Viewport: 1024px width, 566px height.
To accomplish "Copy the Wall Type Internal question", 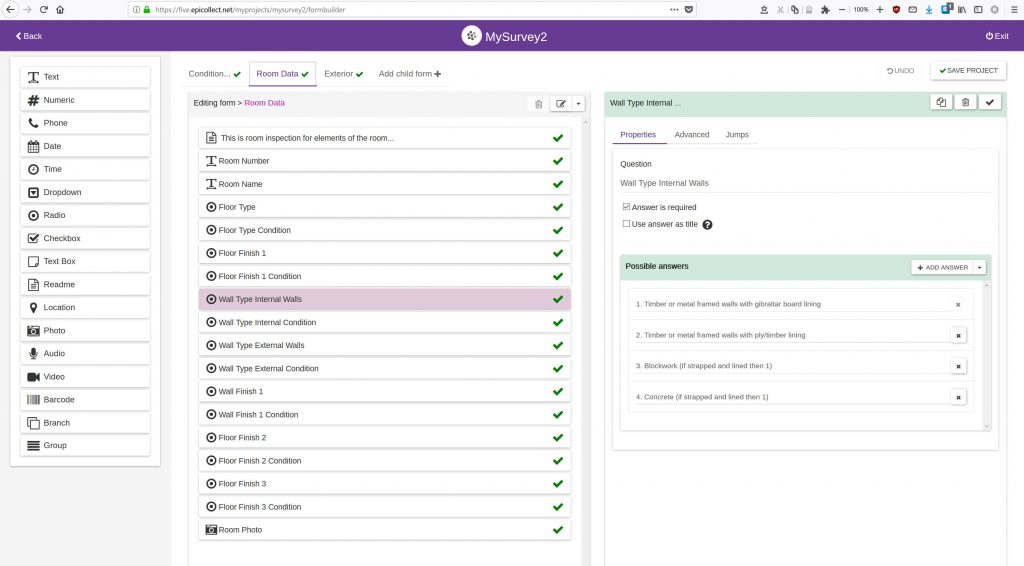I will pyautogui.click(x=941, y=102).
